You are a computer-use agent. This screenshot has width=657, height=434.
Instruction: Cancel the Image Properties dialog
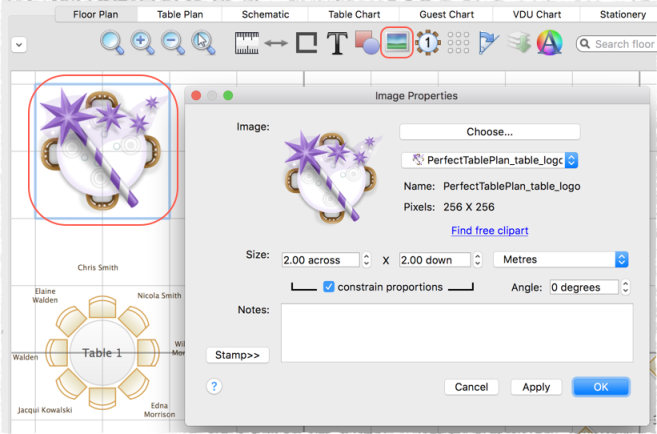coord(471,387)
